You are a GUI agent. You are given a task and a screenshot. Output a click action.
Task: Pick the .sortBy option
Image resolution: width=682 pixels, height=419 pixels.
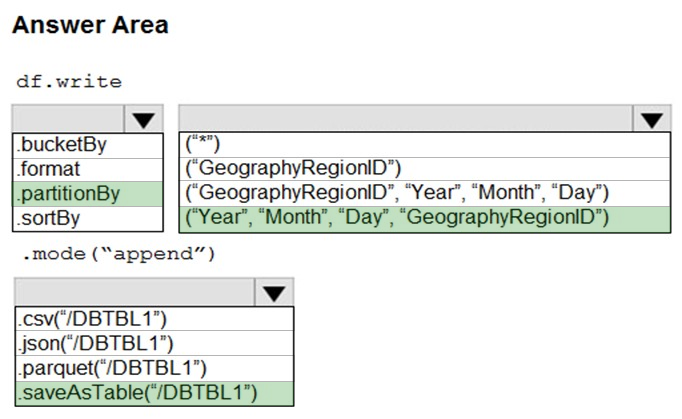pyautogui.click(x=88, y=218)
